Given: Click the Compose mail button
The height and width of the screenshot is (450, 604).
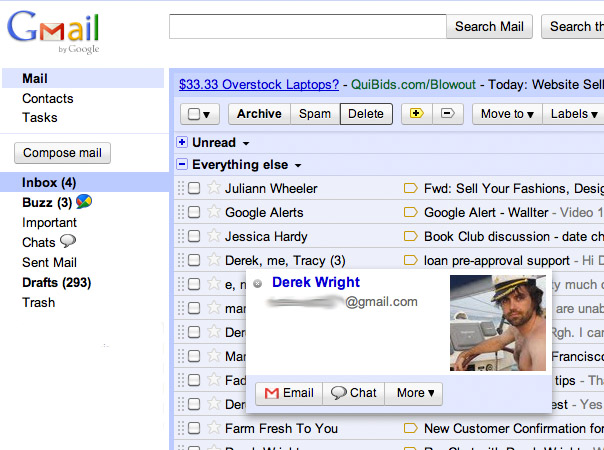Looking at the screenshot, I should pos(62,153).
